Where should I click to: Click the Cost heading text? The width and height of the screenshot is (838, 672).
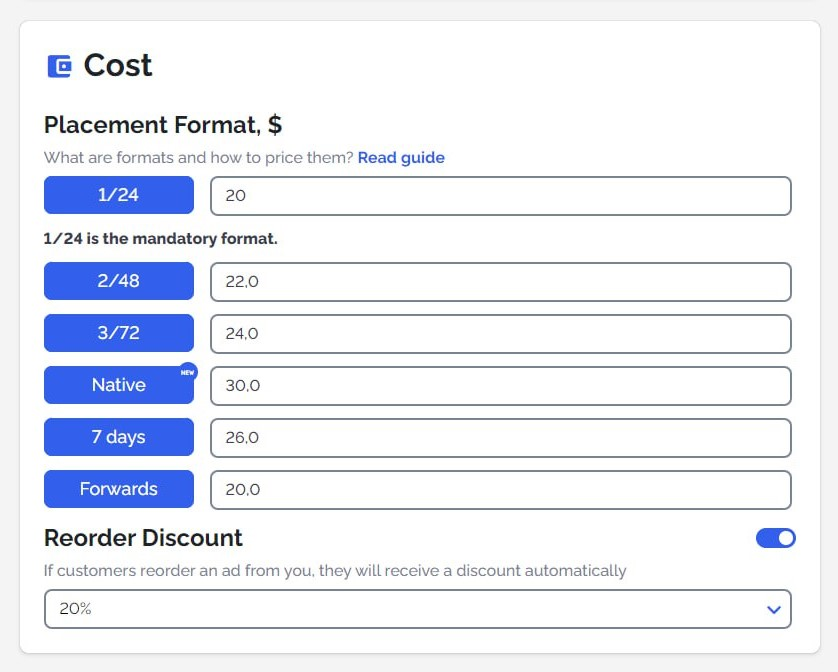[x=118, y=66]
